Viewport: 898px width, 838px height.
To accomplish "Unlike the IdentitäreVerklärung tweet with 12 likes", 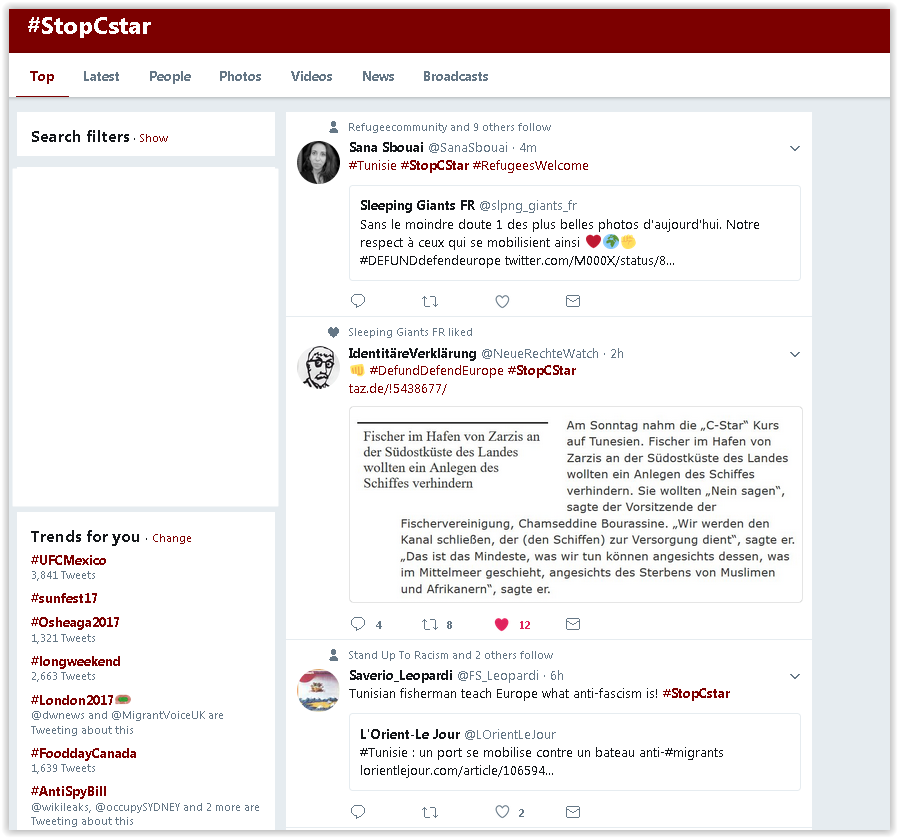I will pyautogui.click(x=502, y=624).
